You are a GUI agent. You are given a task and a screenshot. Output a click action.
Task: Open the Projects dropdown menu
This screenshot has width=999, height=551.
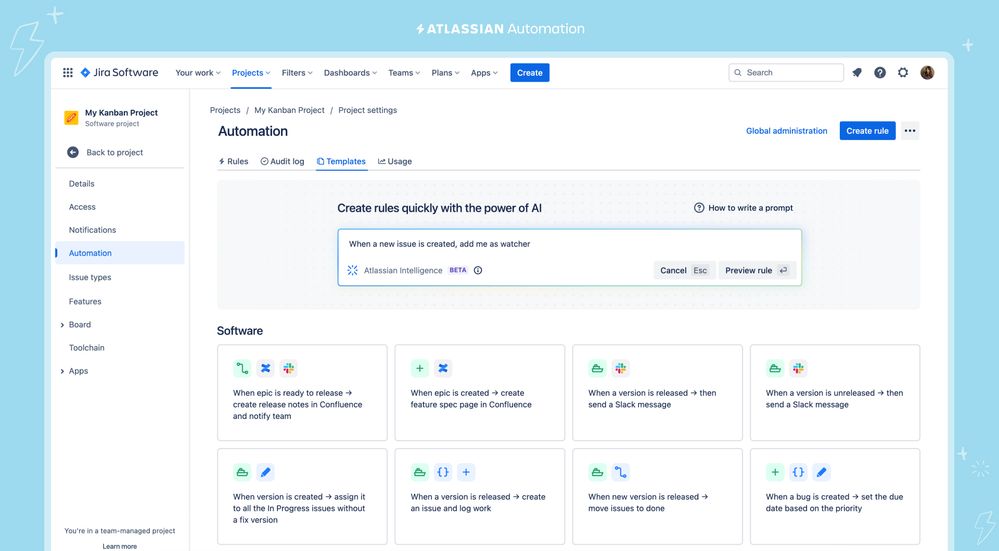(x=251, y=73)
